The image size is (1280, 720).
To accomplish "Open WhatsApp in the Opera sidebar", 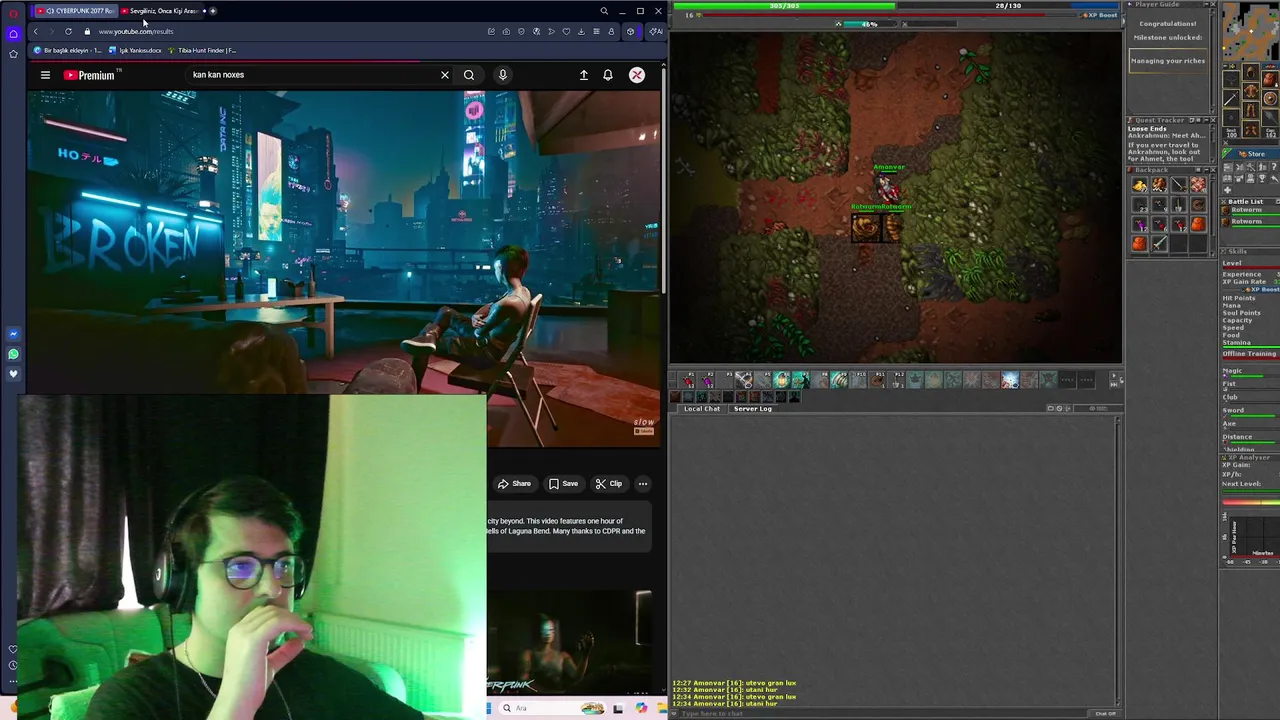I will click(13, 354).
